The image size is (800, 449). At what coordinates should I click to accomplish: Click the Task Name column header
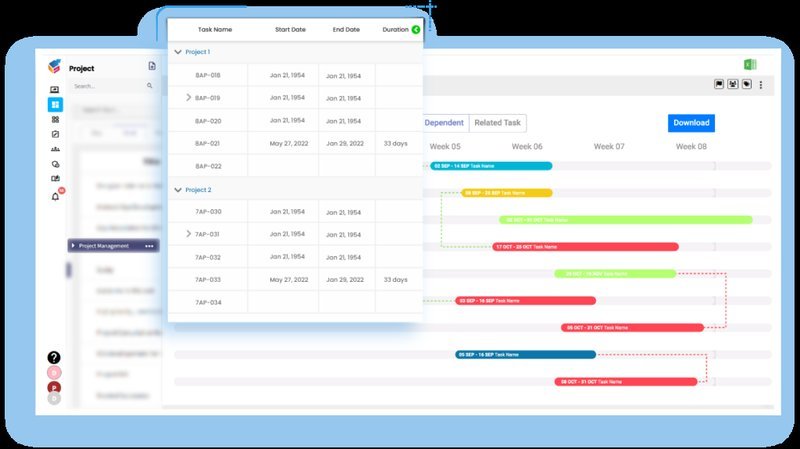[215, 30]
